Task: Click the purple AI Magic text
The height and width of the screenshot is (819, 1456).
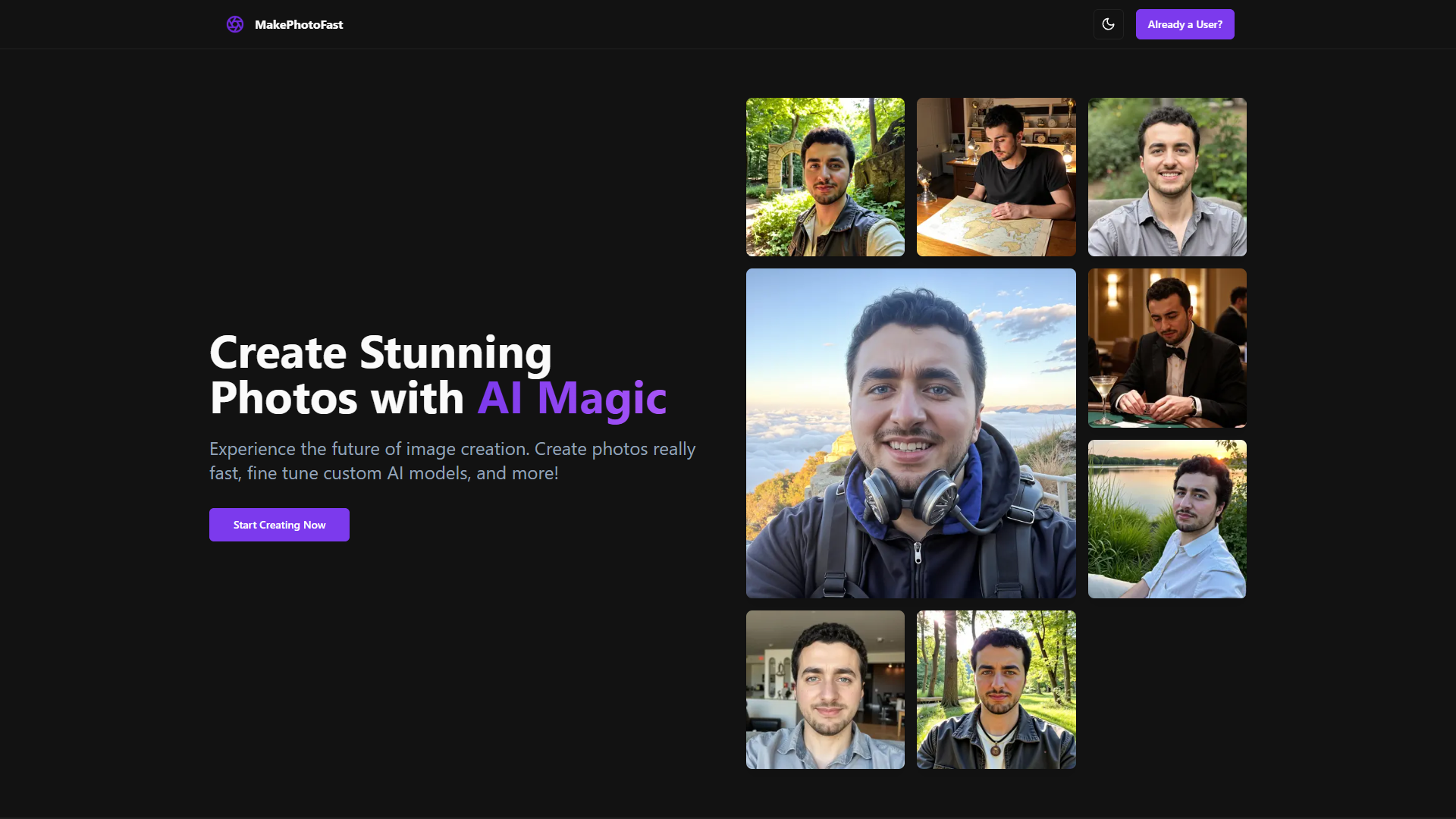Action: coord(573,398)
